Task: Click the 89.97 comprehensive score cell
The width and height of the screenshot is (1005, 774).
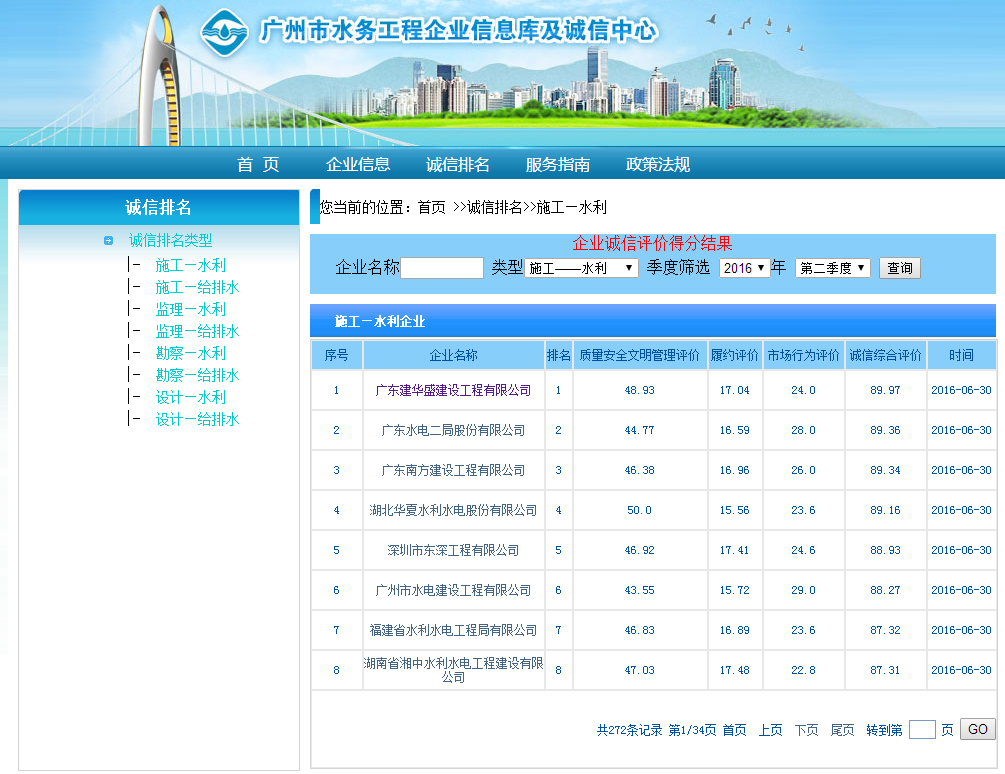Action: point(885,390)
